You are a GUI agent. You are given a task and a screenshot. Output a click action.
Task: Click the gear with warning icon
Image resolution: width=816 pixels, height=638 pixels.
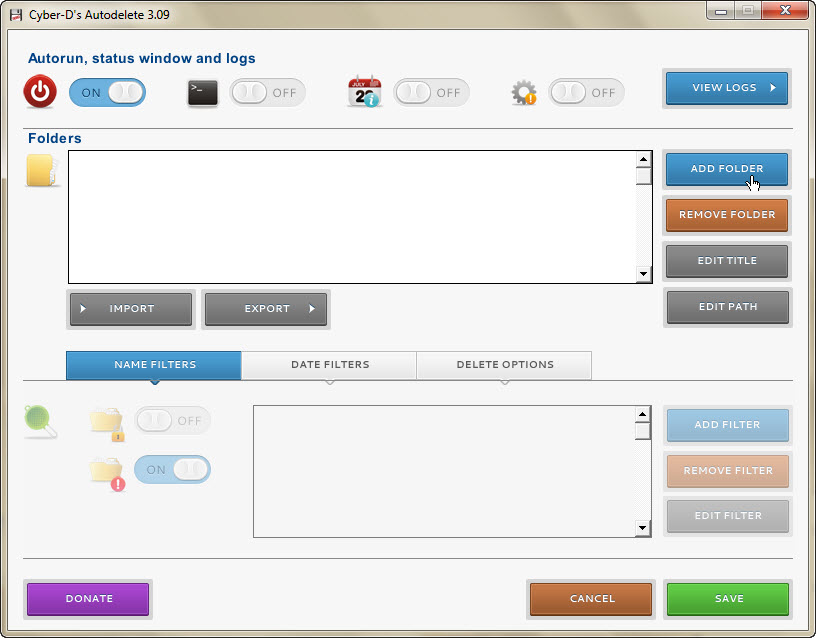[x=524, y=93]
